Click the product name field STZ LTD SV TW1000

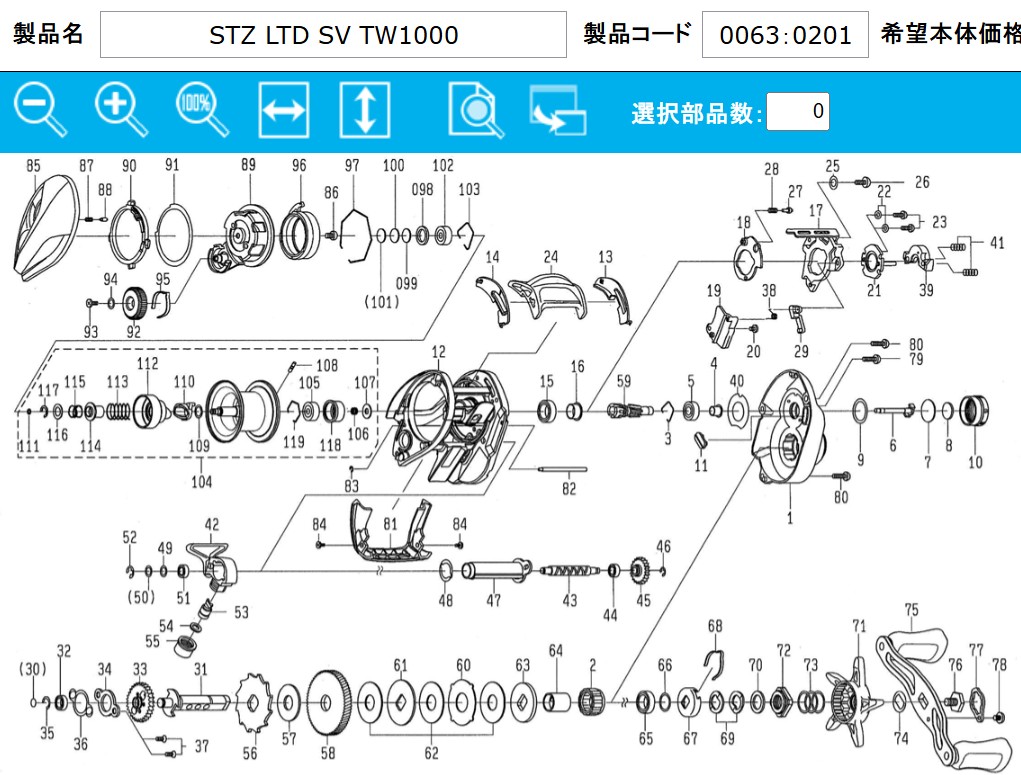coord(333,35)
